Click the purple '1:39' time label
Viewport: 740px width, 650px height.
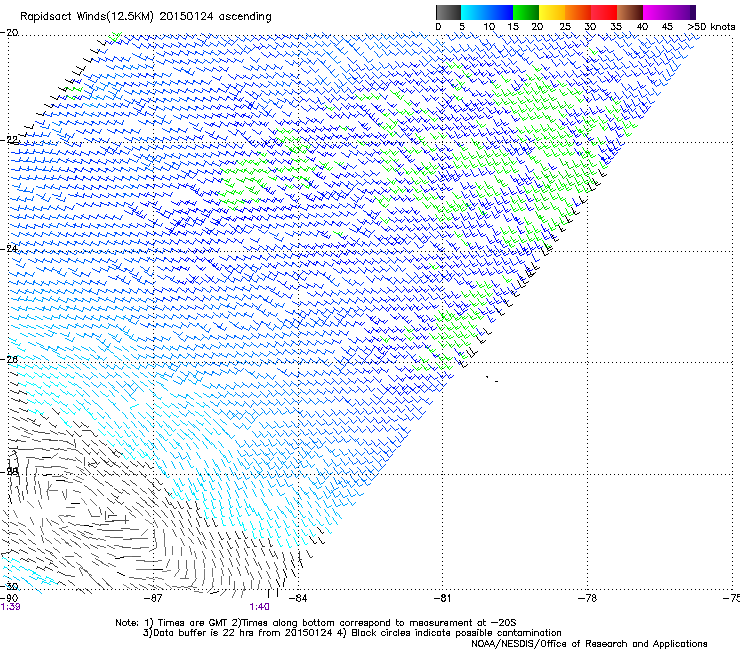coord(10,607)
